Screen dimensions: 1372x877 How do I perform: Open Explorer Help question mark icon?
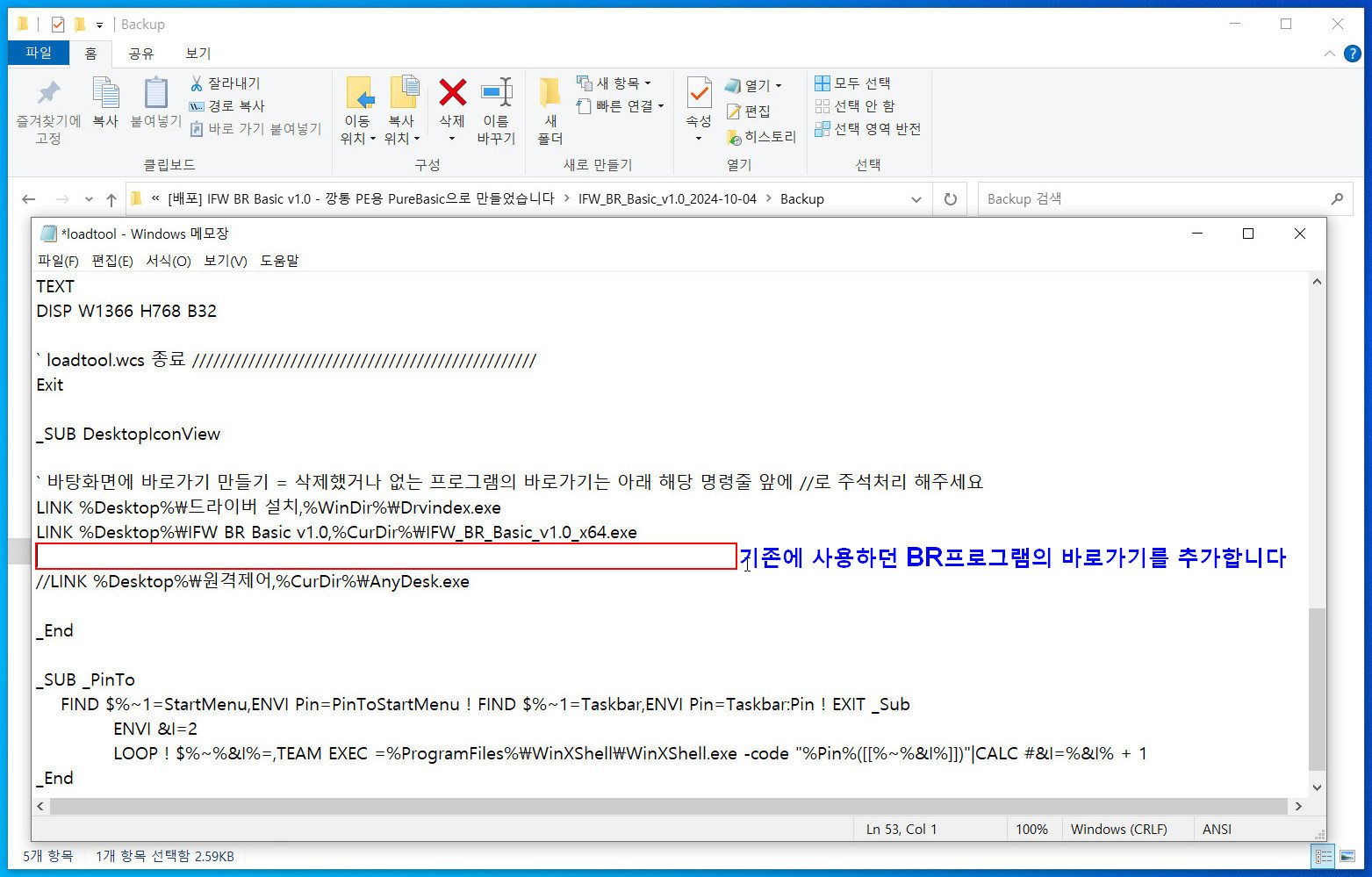coord(1353,54)
